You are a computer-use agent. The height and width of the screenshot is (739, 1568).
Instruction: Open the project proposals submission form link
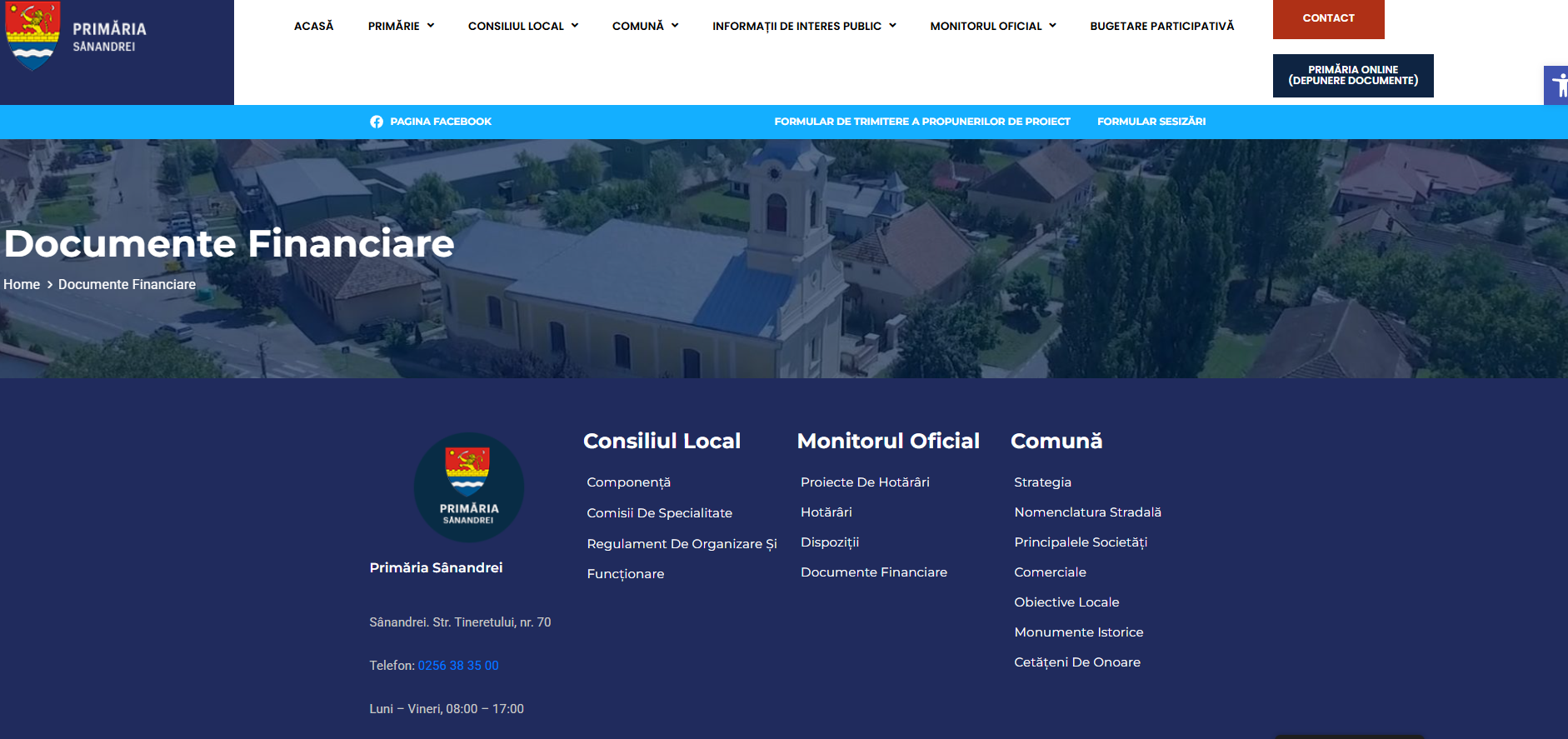click(x=921, y=122)
